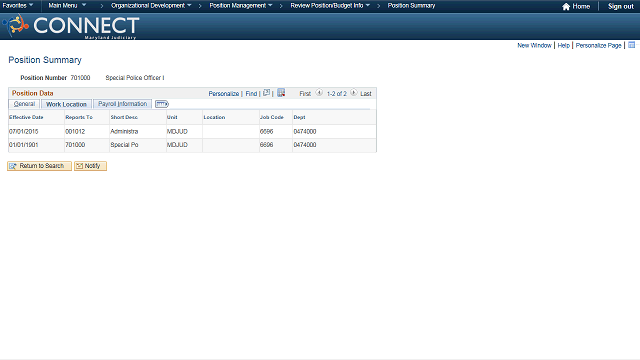
Task: Select job code in 01/01/1901 row
Action: point(267,145)
